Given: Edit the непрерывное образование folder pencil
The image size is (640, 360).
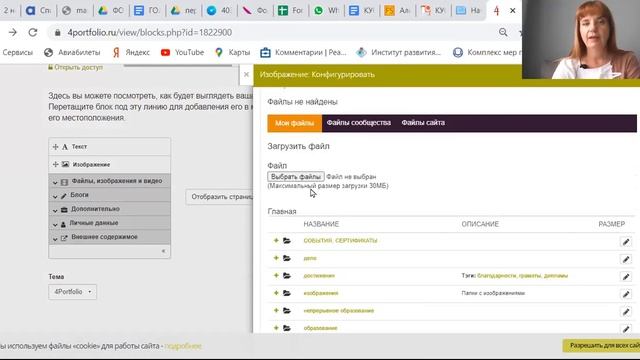Looking at the screenshot, I should (626, 312).
